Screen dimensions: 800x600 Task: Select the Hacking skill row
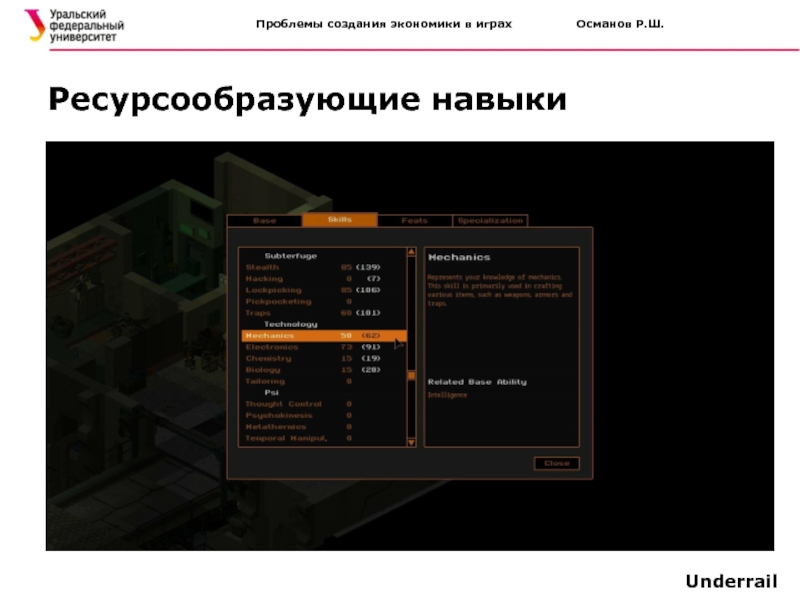(323, 279)
